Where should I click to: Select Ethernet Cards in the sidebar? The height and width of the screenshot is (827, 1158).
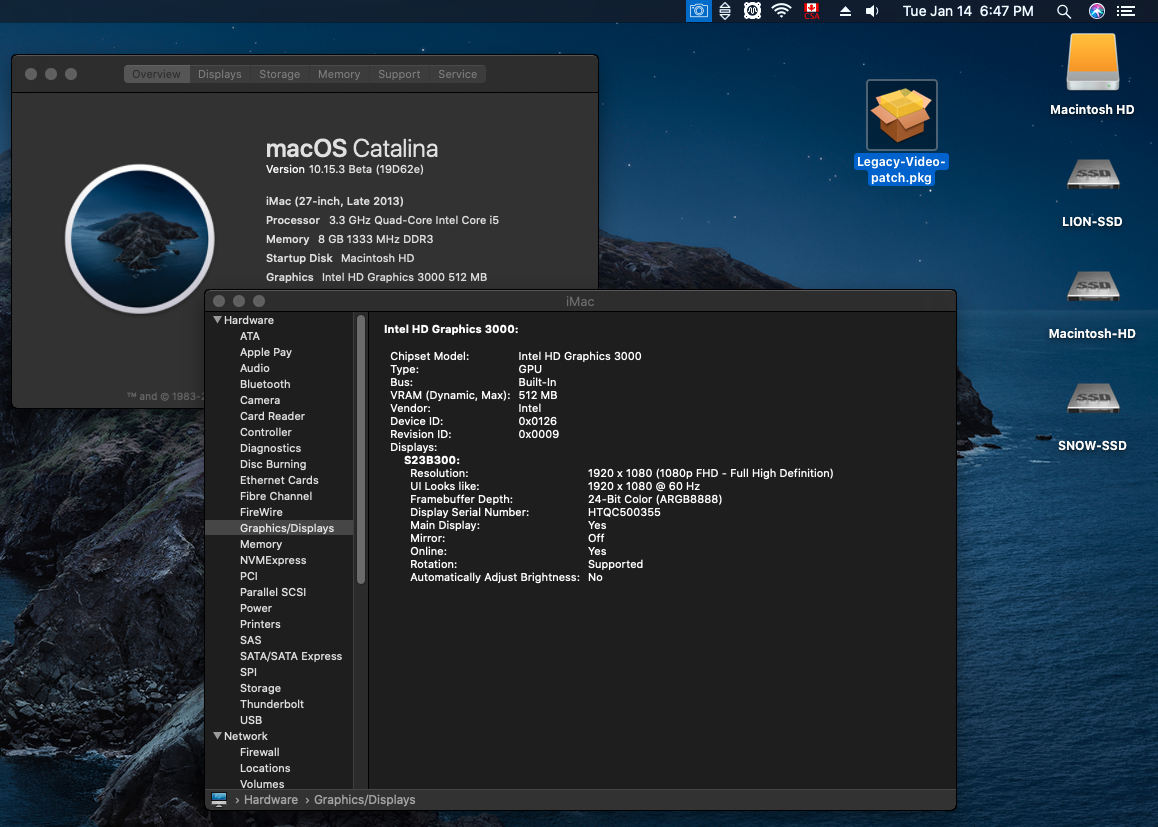(x=279, y=480)
